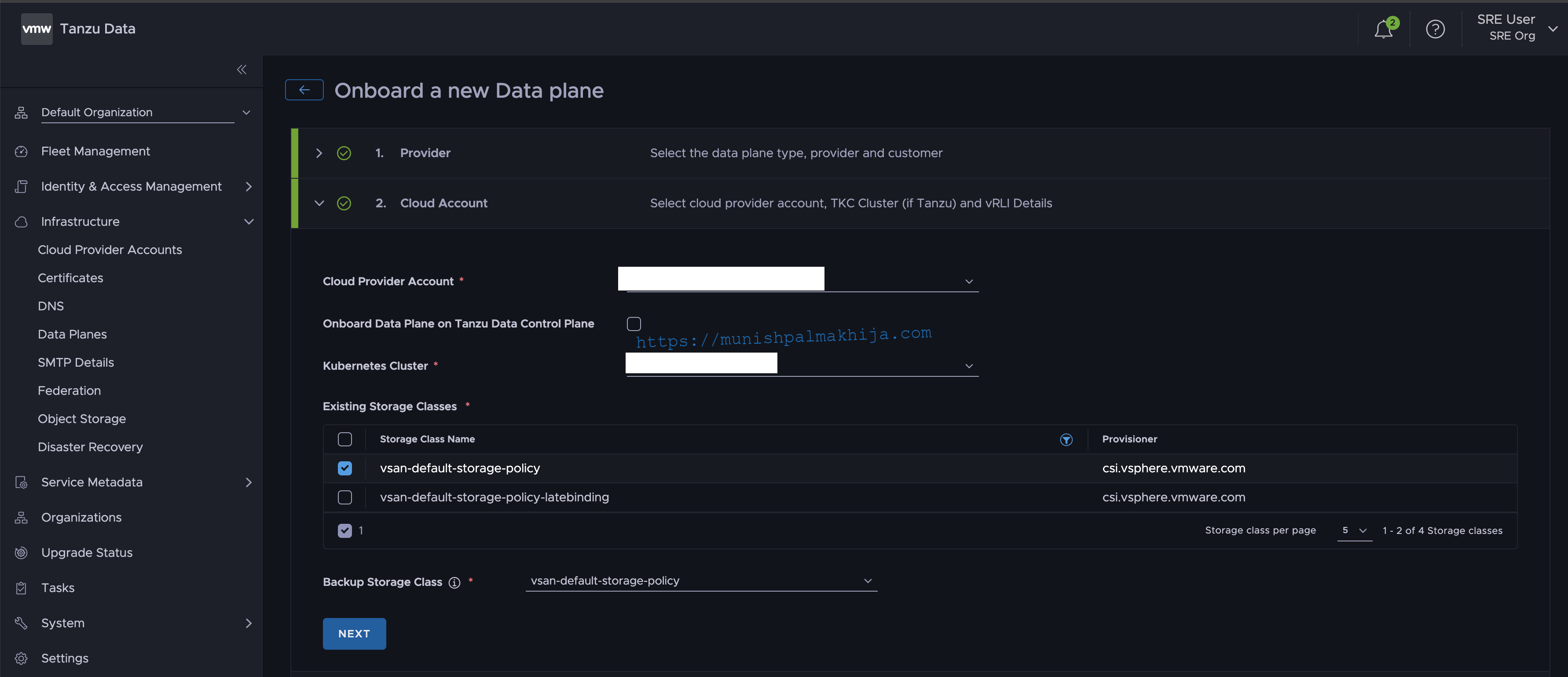Open Certificates in sidebar
The image size is (1568, 677).
(x=70, y=278)
